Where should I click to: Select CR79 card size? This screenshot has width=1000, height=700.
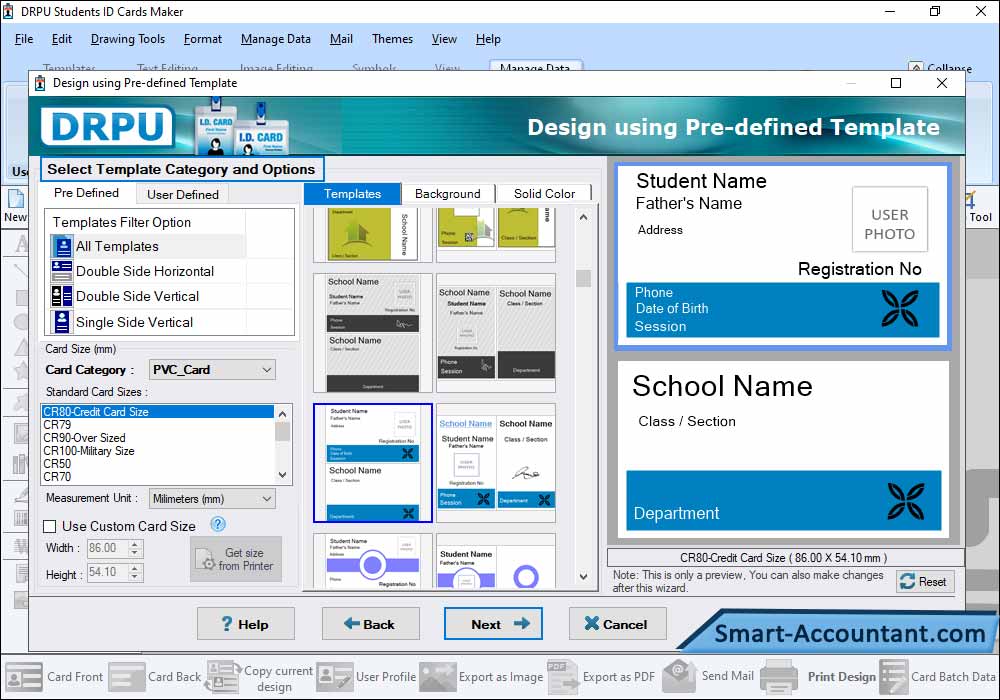(158, 425)
